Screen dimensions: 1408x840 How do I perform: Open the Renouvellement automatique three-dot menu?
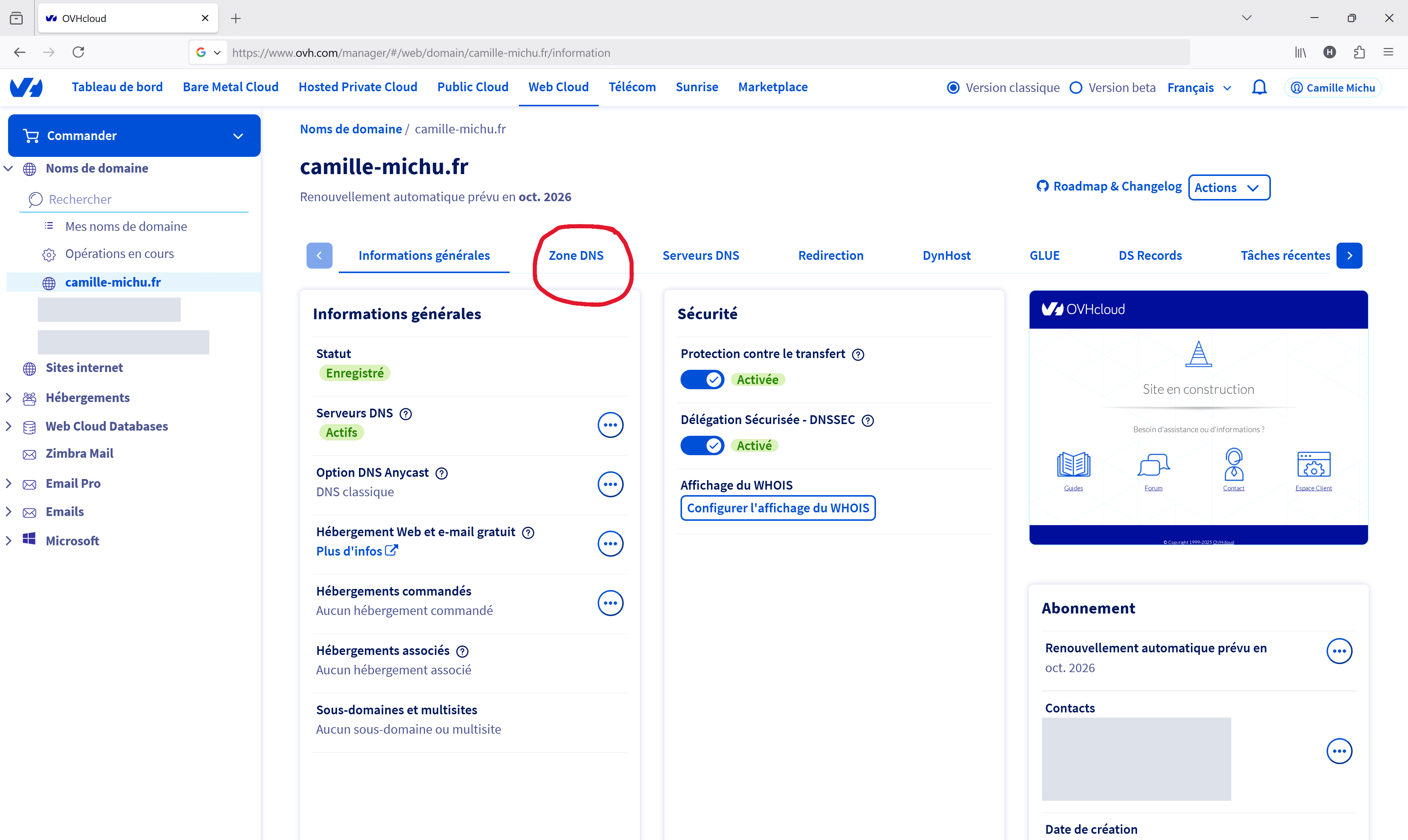(1339, 651)
